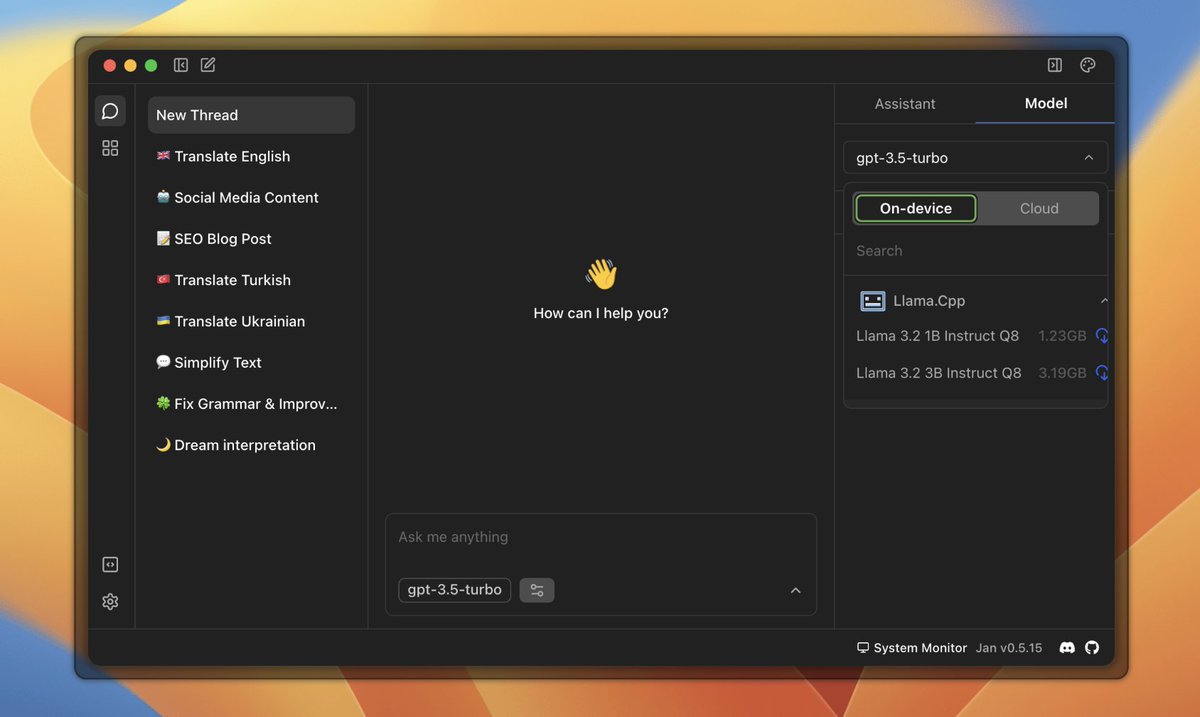Open the gpt-3.5-turbo model dropdown
The height and width of the screenshot is (717, 1200).
[x=975, y=158]
